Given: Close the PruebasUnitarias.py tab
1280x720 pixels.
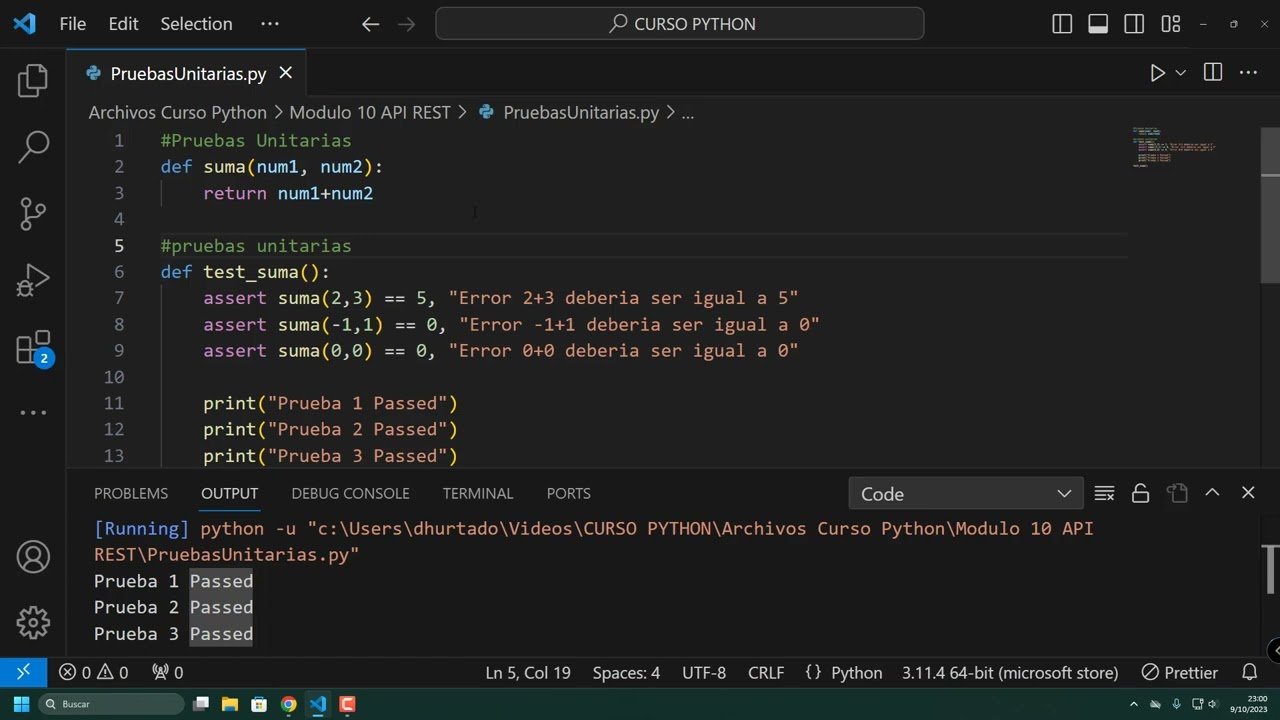Looking at the screenshot, I should (x=285, y=73).
